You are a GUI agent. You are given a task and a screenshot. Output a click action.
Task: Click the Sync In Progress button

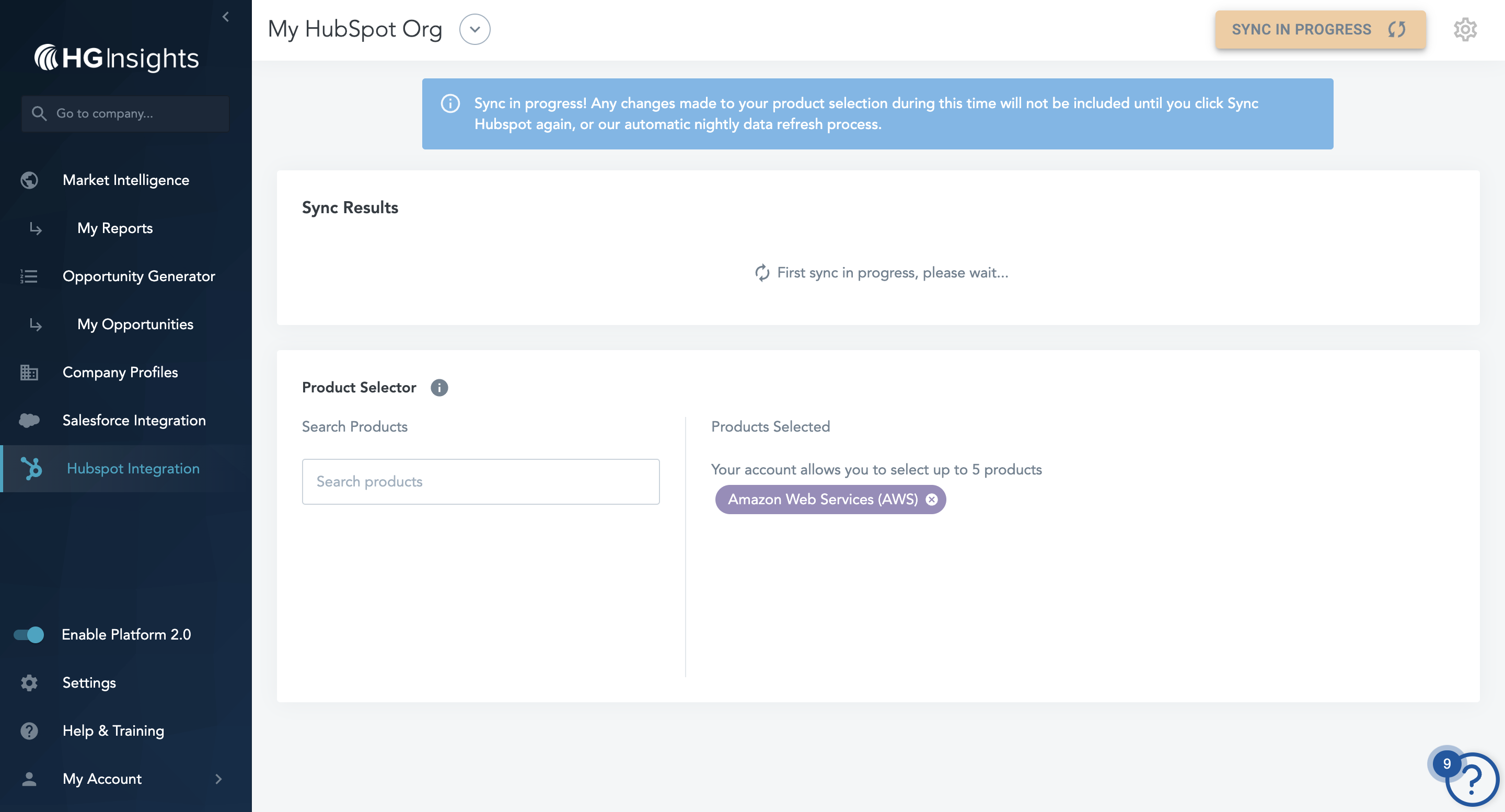(1320, 29)
